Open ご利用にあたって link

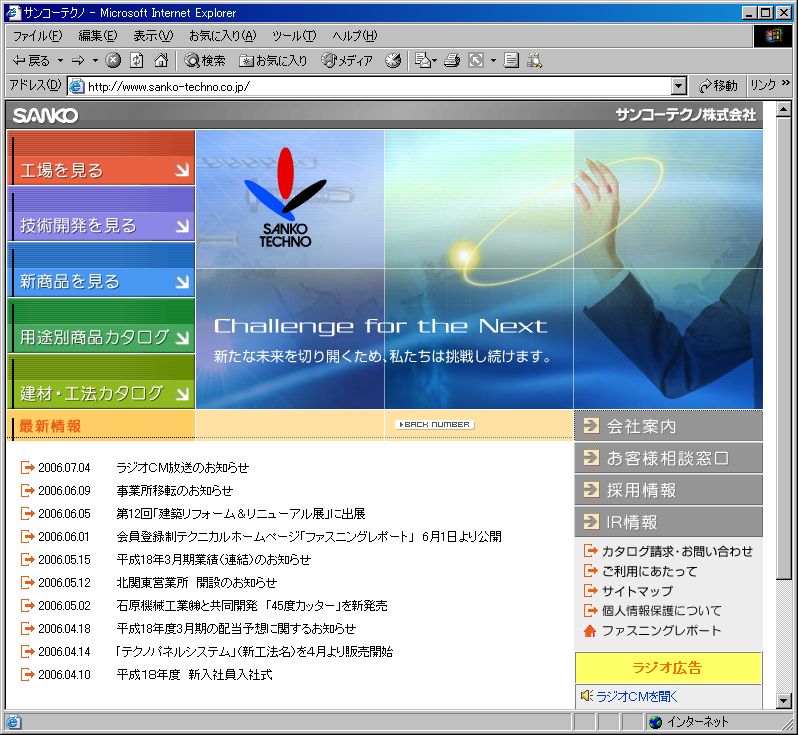649,571
